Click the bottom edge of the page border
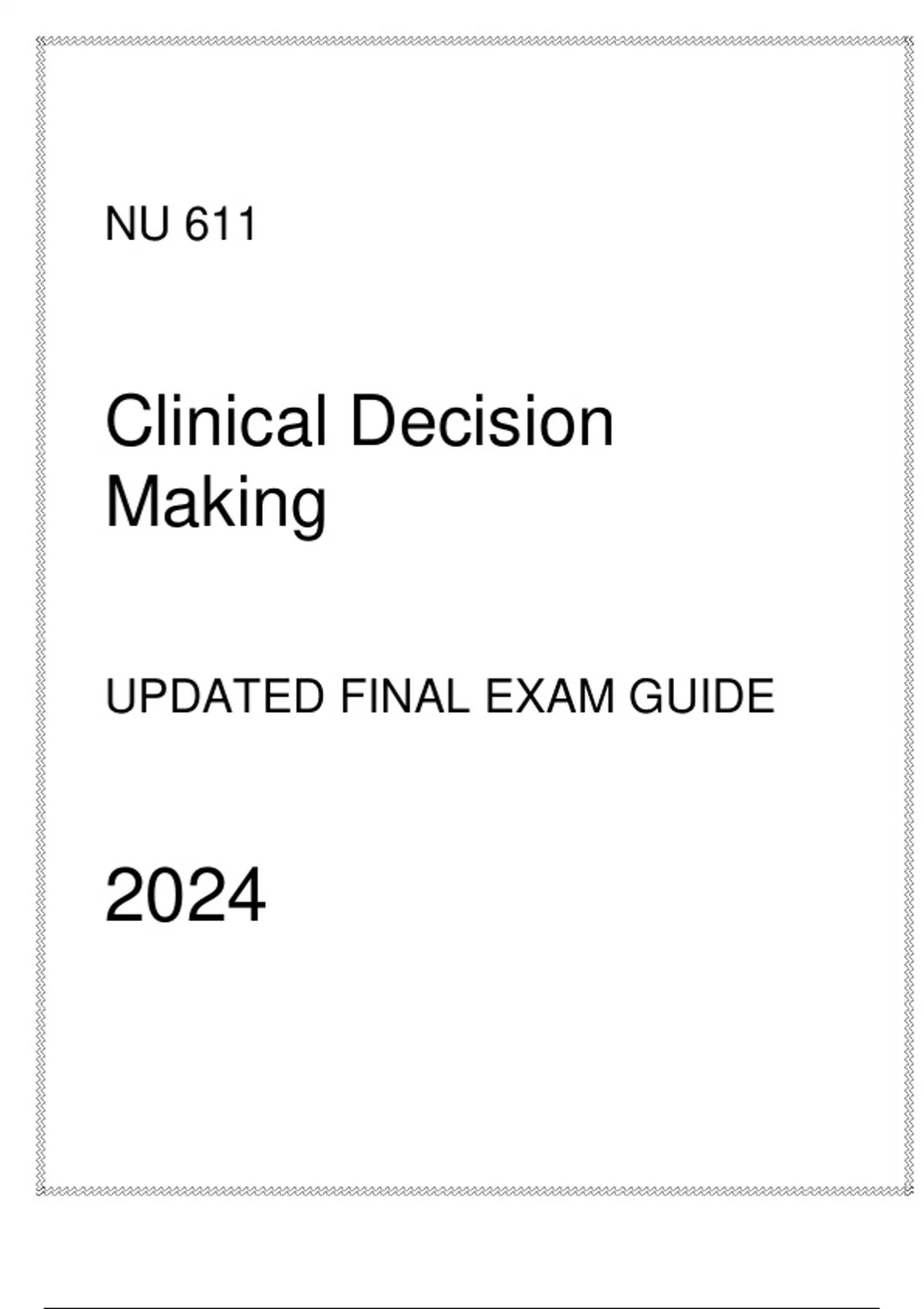The image size is (924, 1309). pos(474,1191)
